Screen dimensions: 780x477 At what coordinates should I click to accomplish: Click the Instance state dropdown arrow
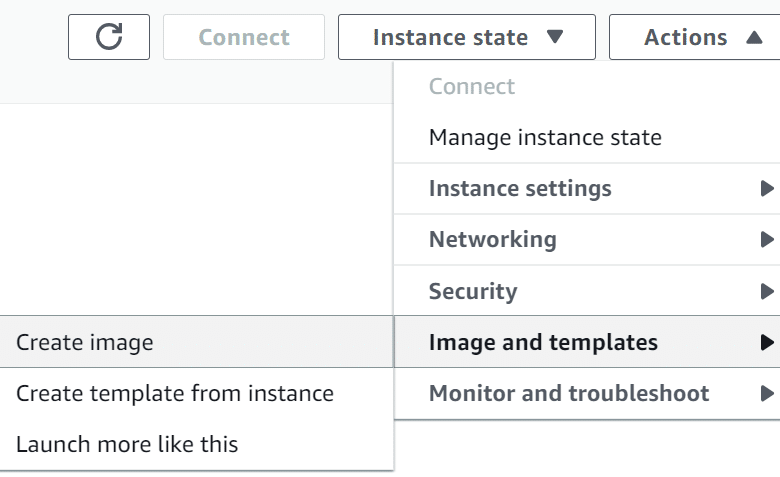pos(555,37)
